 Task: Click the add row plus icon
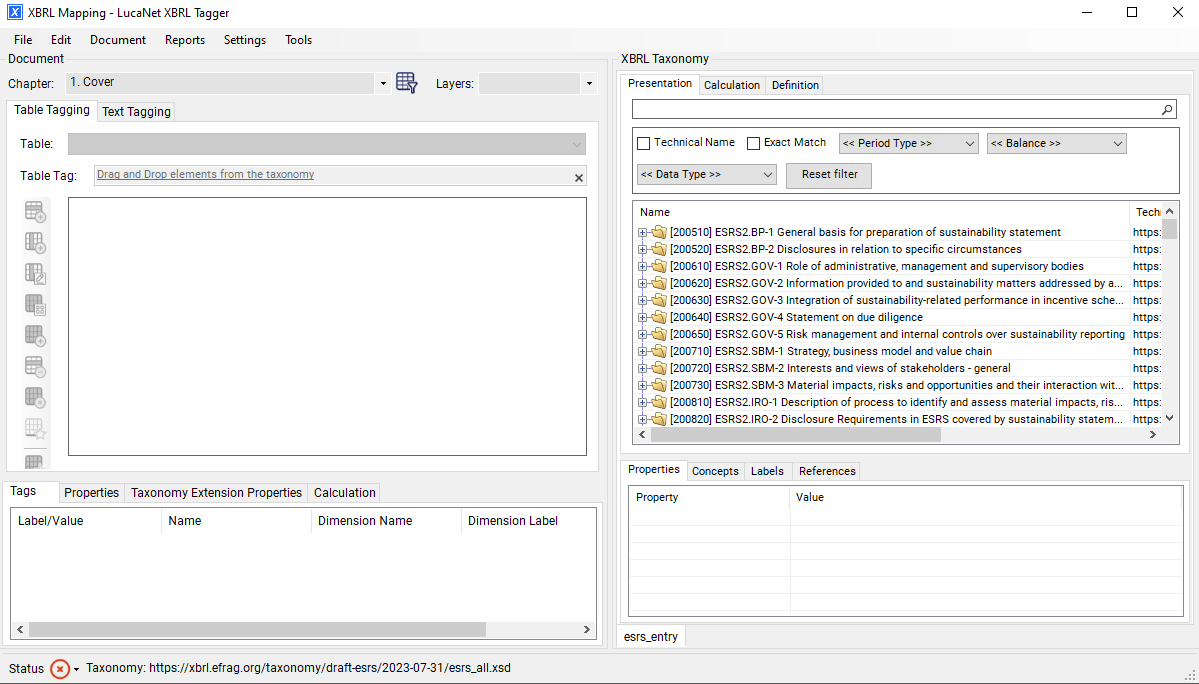click(35, 336)
